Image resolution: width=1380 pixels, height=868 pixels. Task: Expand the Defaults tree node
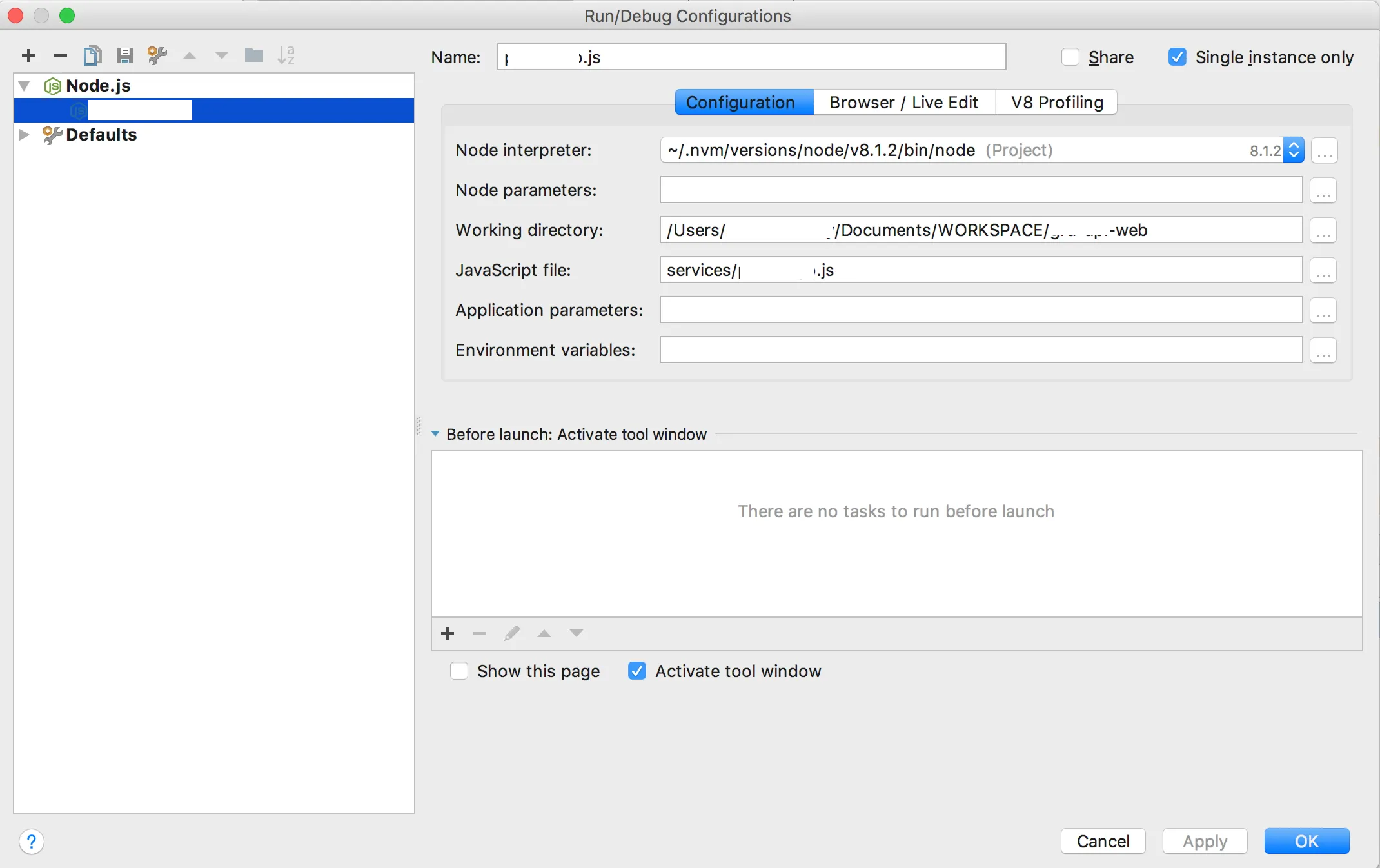pyautogui.click(x=25, y=135)
